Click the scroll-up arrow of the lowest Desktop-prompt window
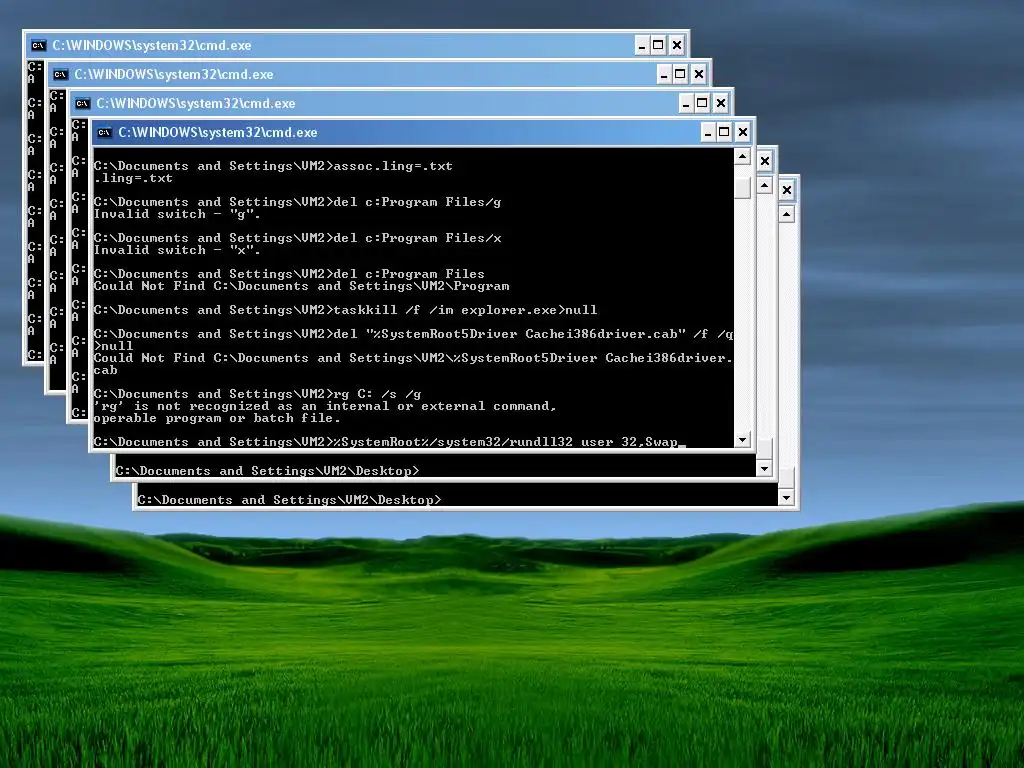Screen dimensions: 1024x768 pos(787,214)
